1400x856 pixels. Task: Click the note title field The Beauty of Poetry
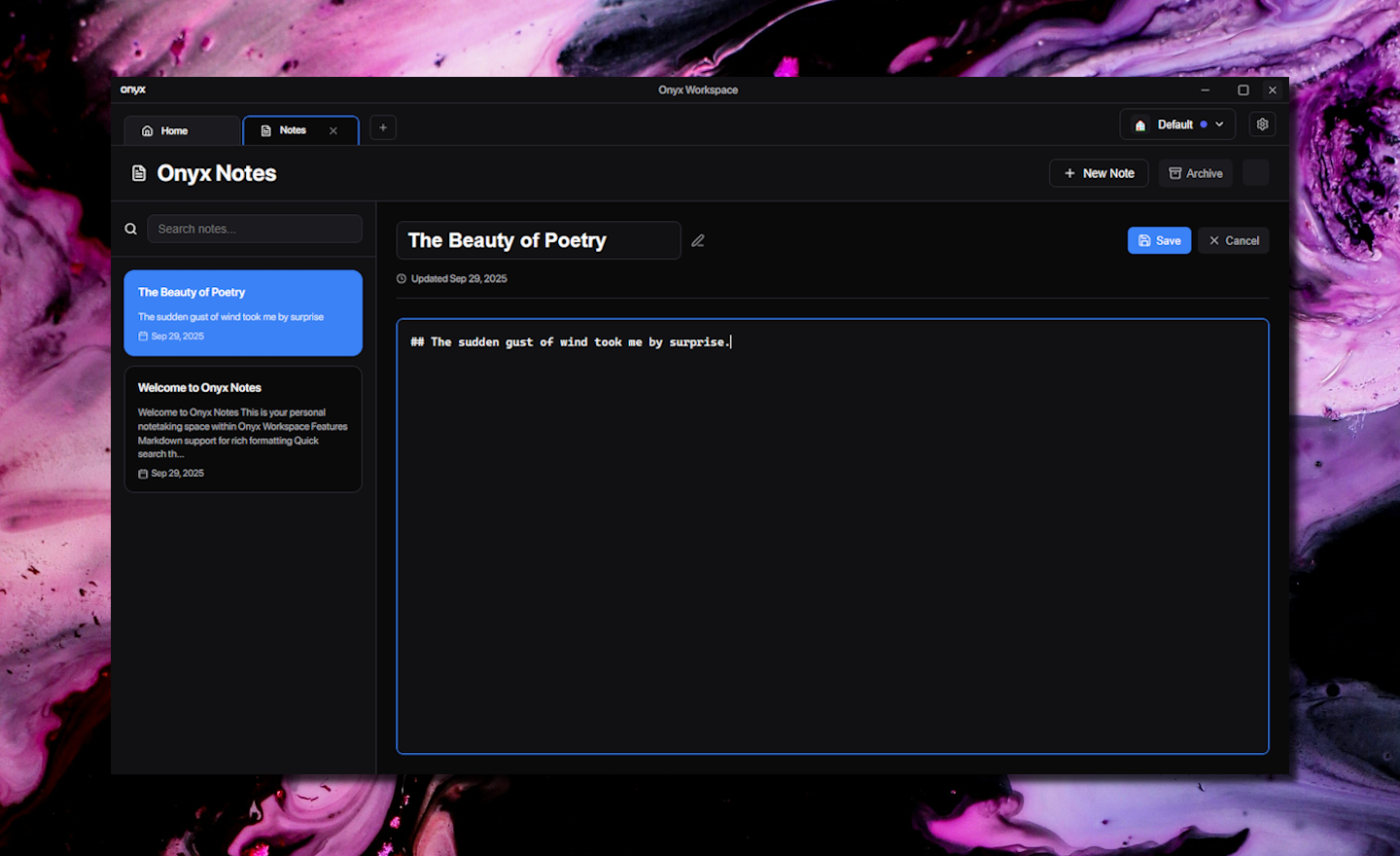coord(538,241)
